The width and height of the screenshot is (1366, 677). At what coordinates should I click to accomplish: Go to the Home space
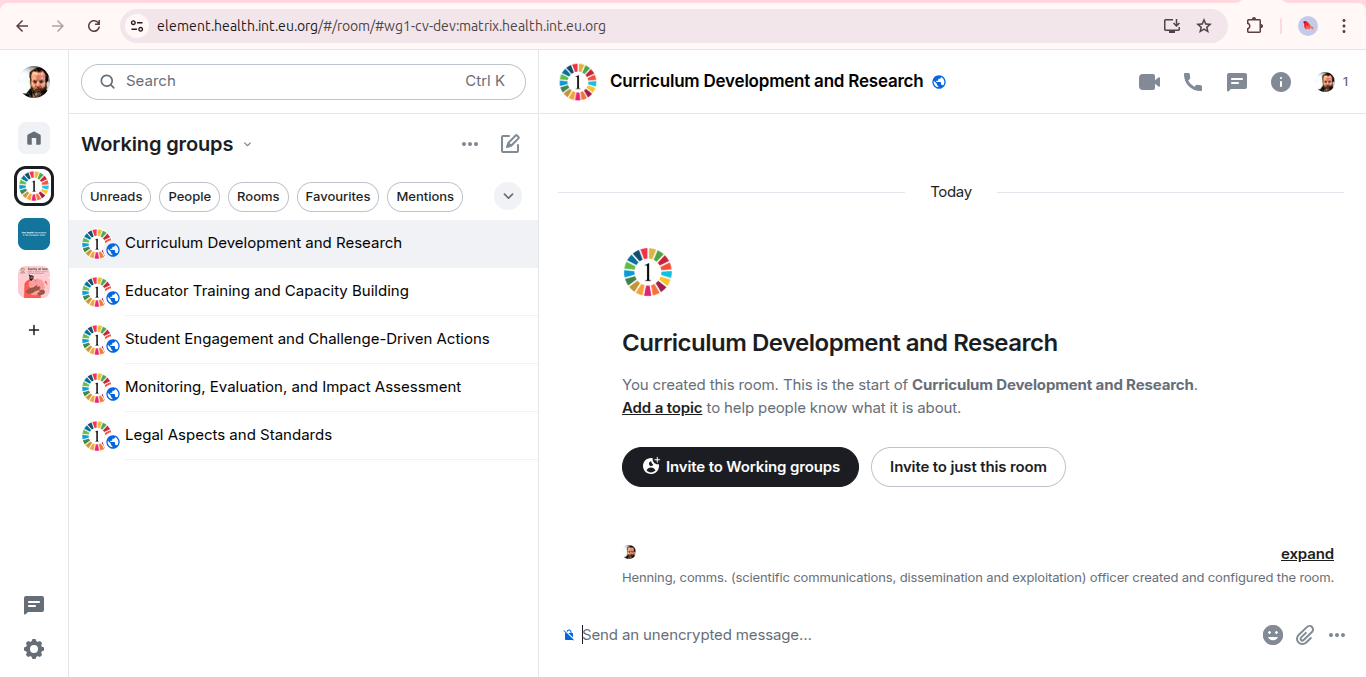coord(34,138)
